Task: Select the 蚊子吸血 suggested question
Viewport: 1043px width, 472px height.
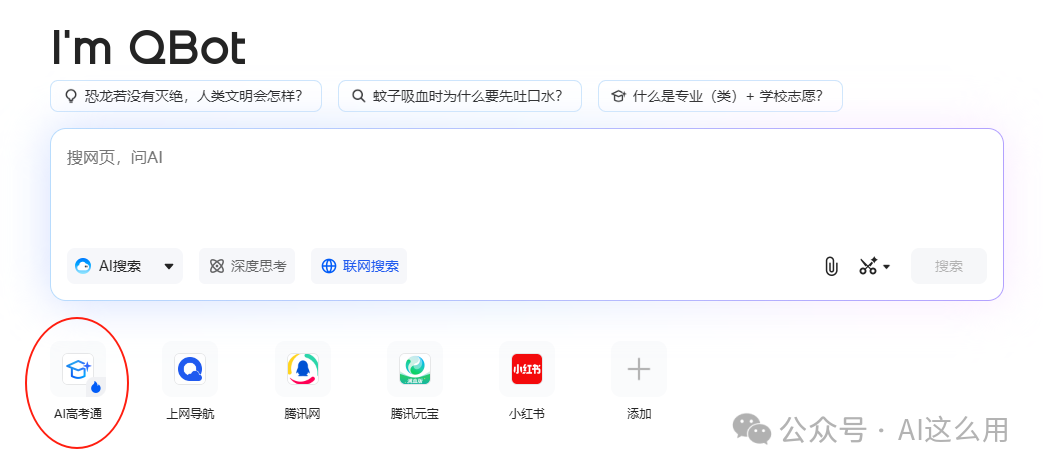Action: pyautogui.click(x=459, y=97)
